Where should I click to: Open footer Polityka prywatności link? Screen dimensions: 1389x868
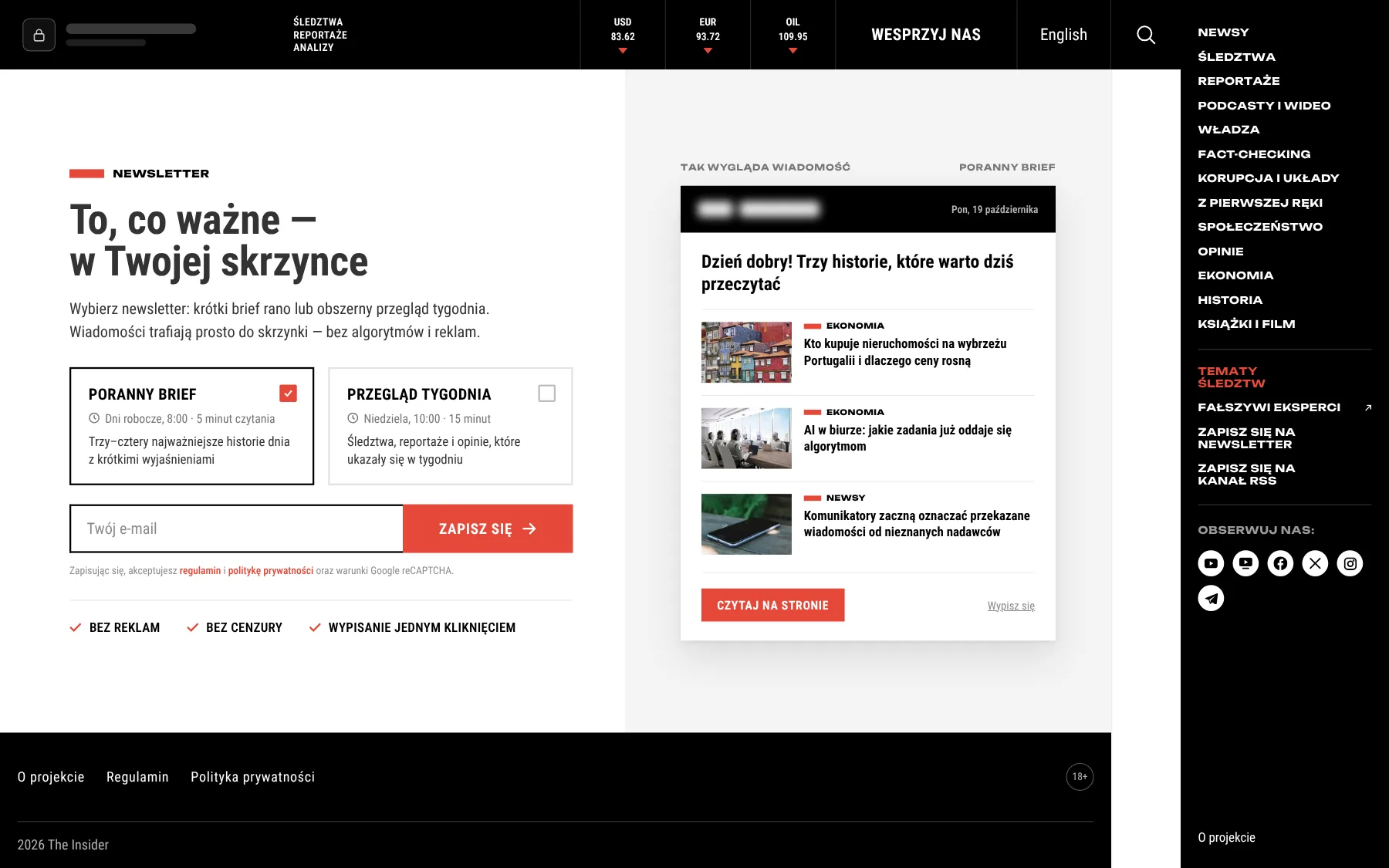252,777
